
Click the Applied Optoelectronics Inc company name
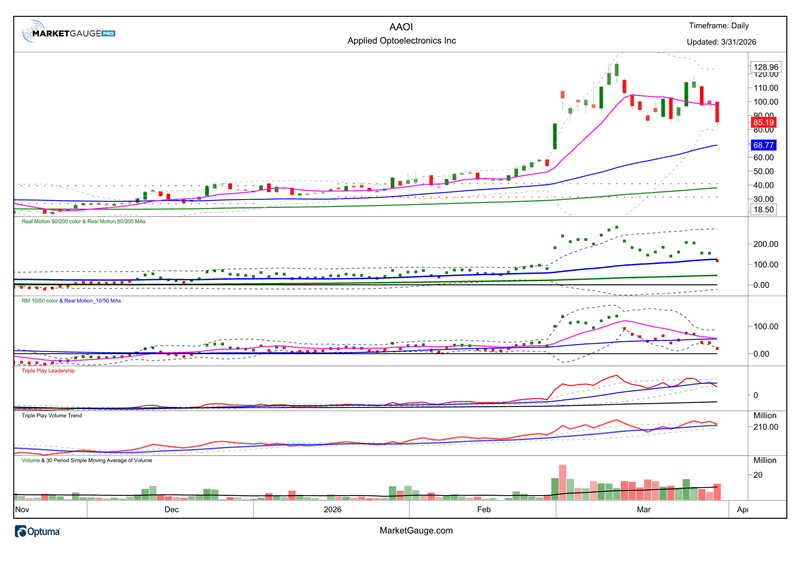click(400, 41)
